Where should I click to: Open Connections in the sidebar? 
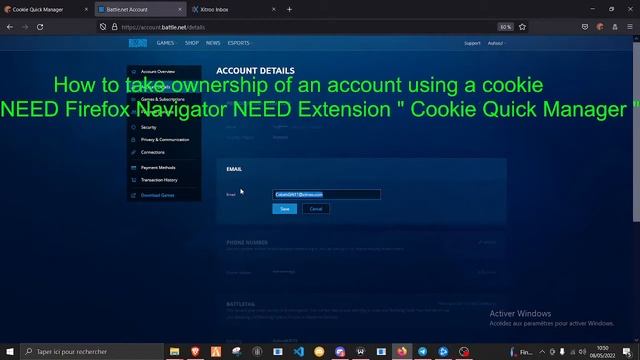pos(153,152)
